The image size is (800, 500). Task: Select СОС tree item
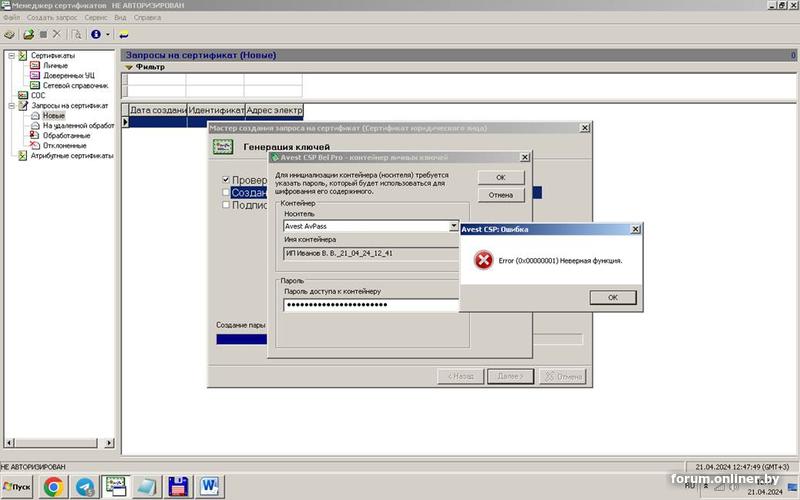pyautogui.click(x=38, y=95)
